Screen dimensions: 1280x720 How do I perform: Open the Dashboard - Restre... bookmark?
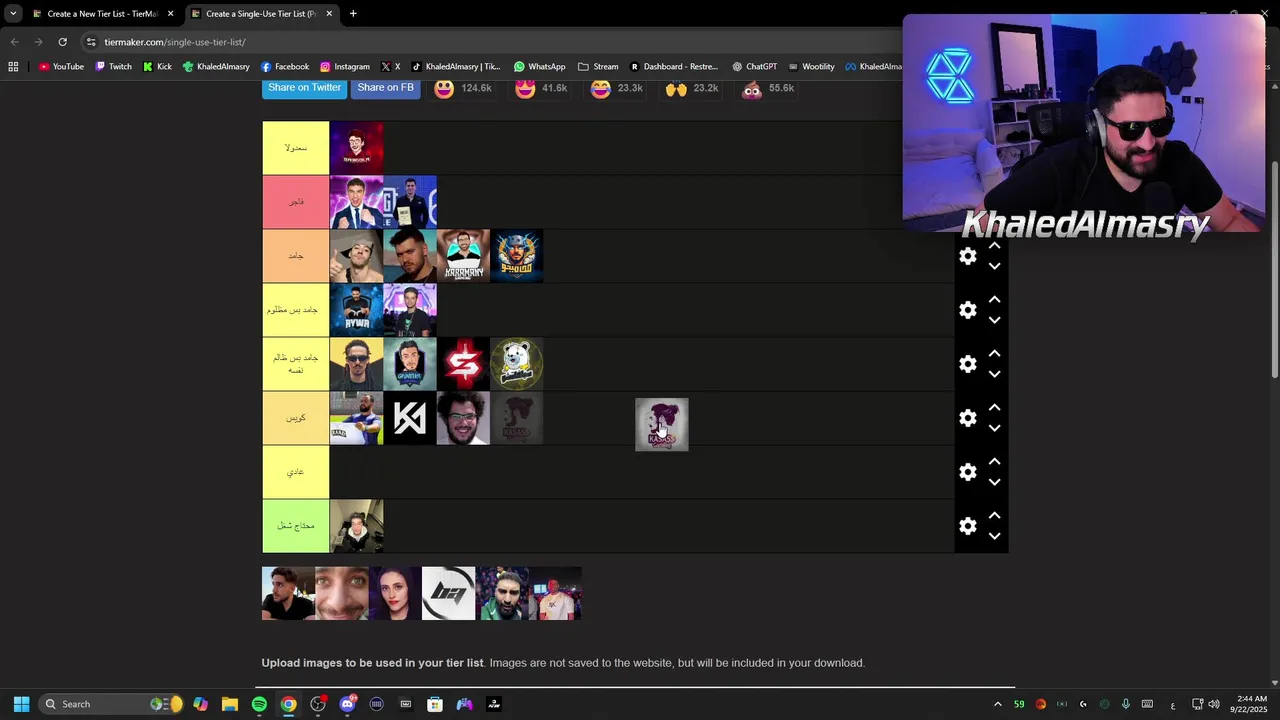[673, 67]
